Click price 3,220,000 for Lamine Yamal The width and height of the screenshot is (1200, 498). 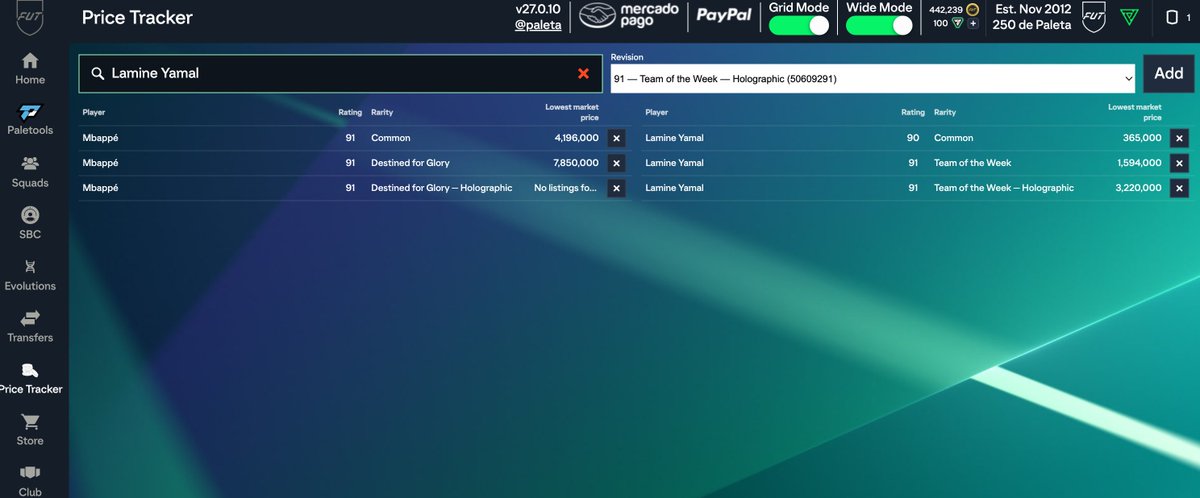tap(1138, 188)
